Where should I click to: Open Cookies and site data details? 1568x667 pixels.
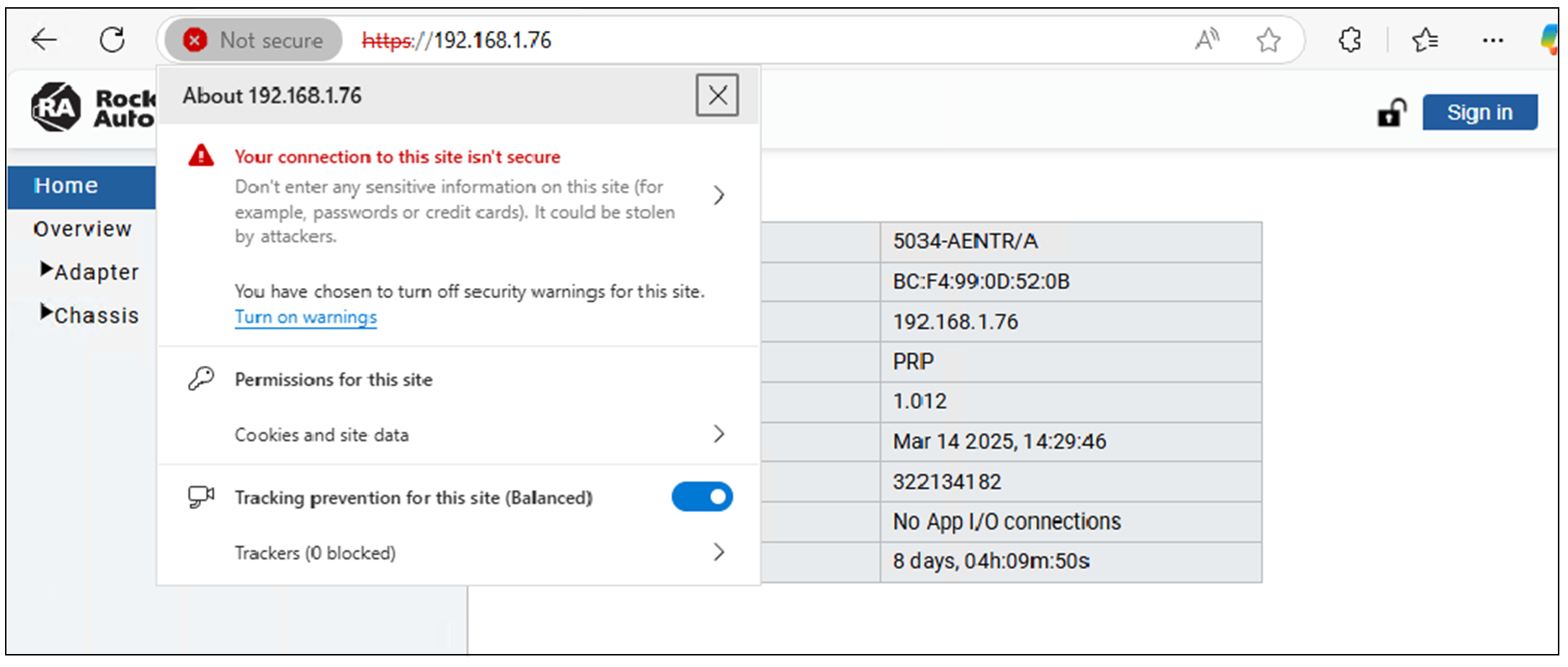(459, 434)
